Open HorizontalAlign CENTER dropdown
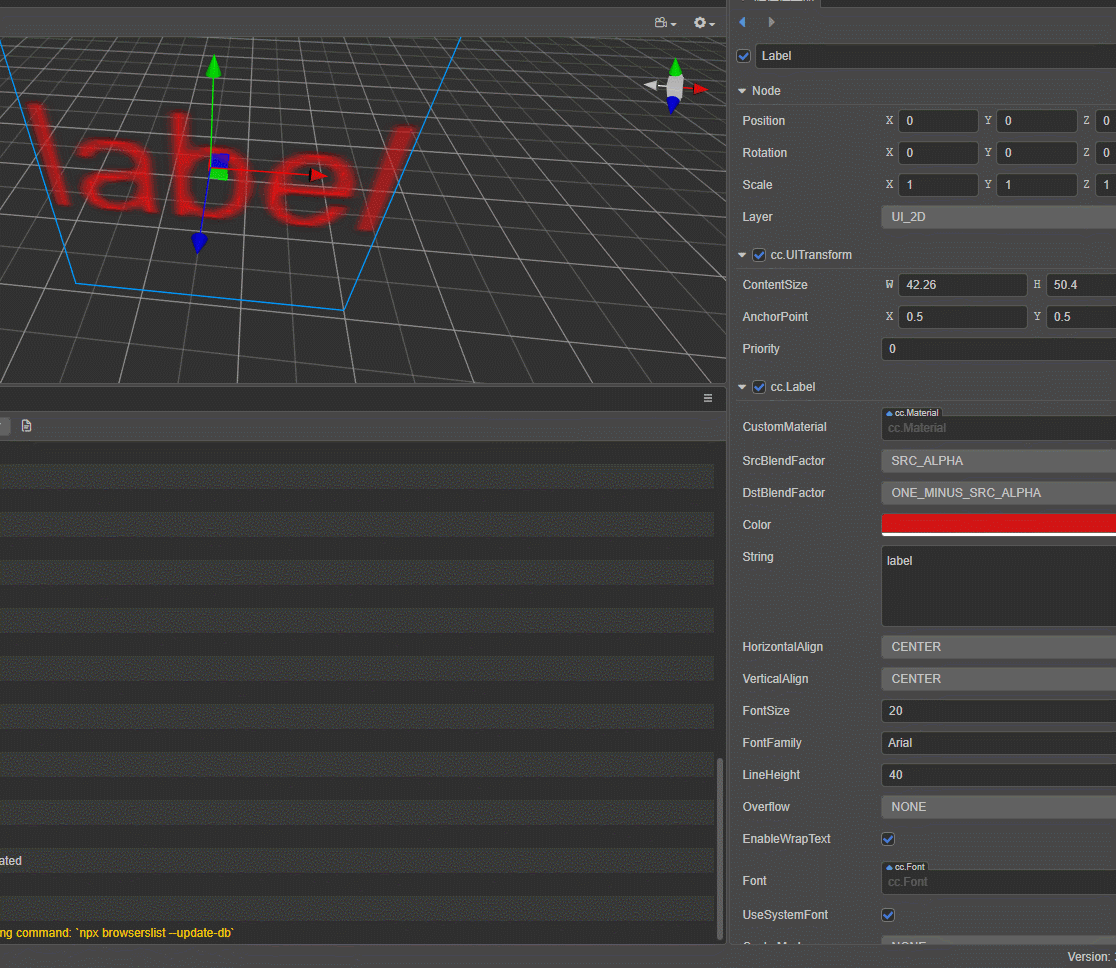This screenshot has width=1116, height=968. click(999, 647)
